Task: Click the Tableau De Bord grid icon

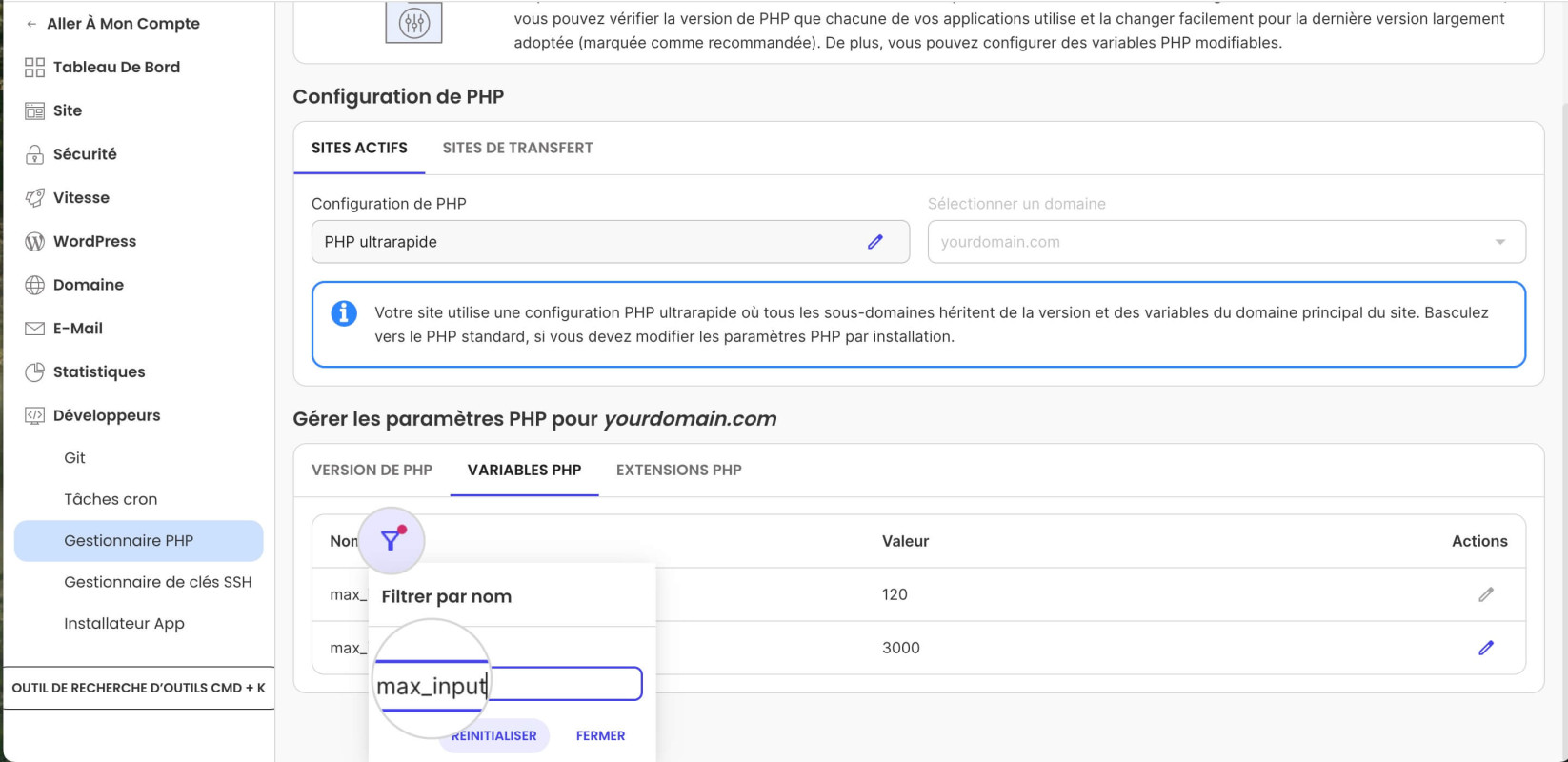Action: click(34, 68)
